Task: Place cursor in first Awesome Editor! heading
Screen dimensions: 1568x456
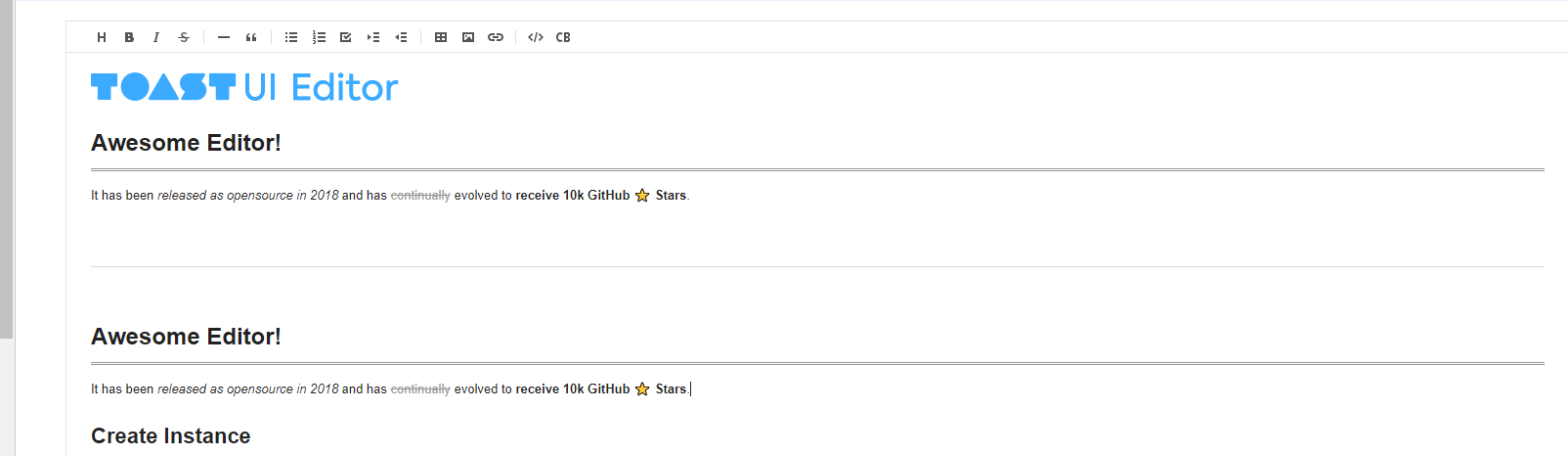Action: [186, 143]
